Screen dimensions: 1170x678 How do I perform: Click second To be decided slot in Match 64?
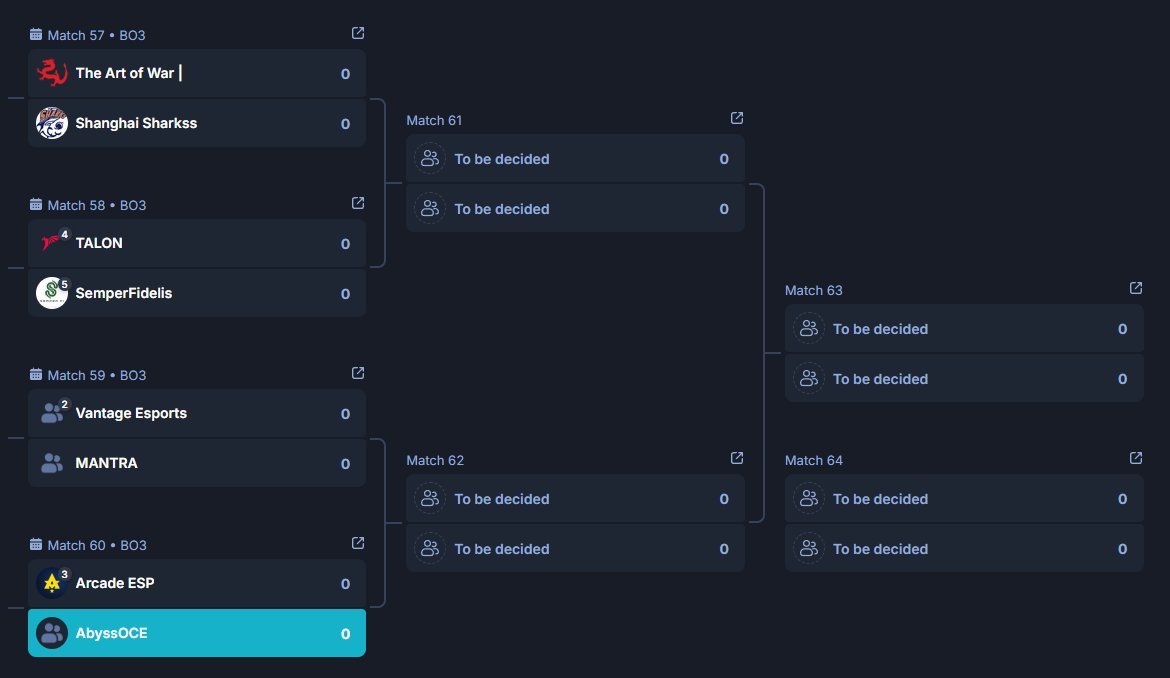(x=964, y=549)
